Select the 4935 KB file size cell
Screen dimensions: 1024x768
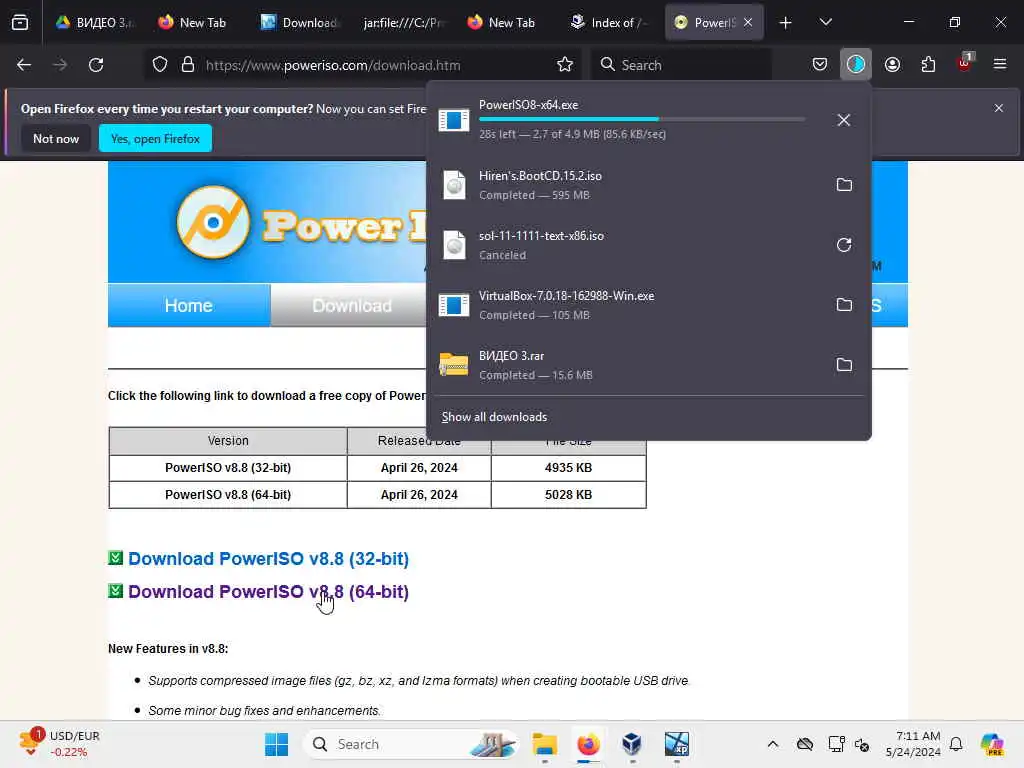568,468
